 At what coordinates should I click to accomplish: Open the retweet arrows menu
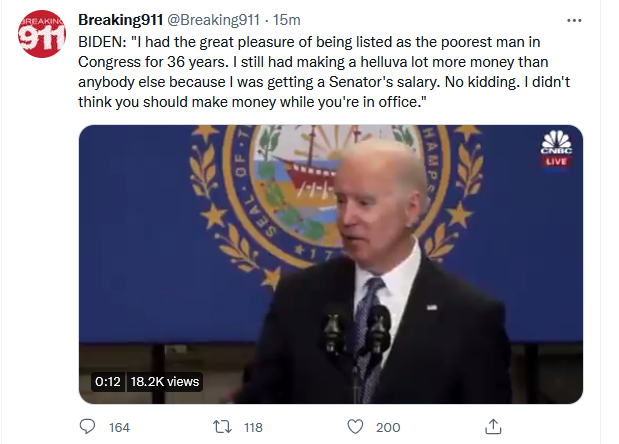(x=223, y=427)
